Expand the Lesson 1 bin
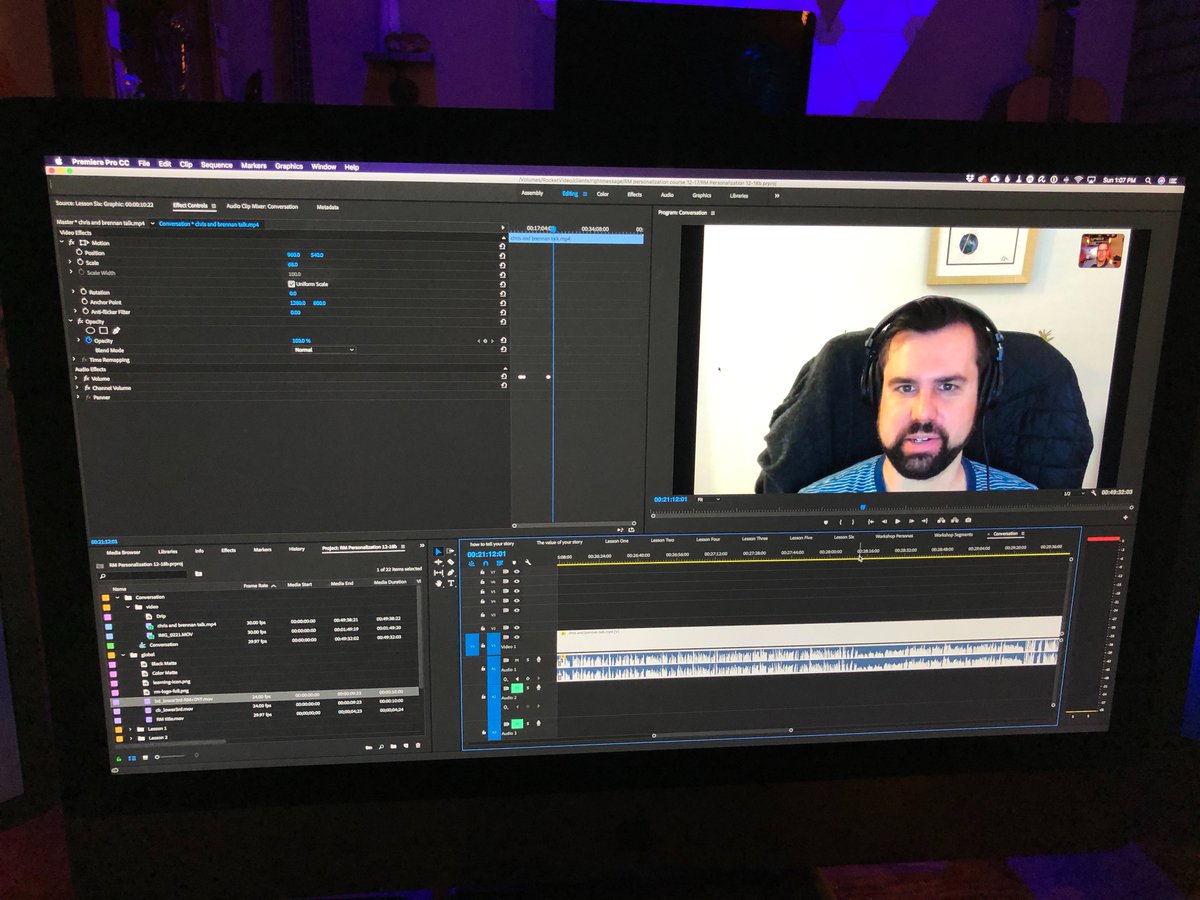 tap(130, 729)
